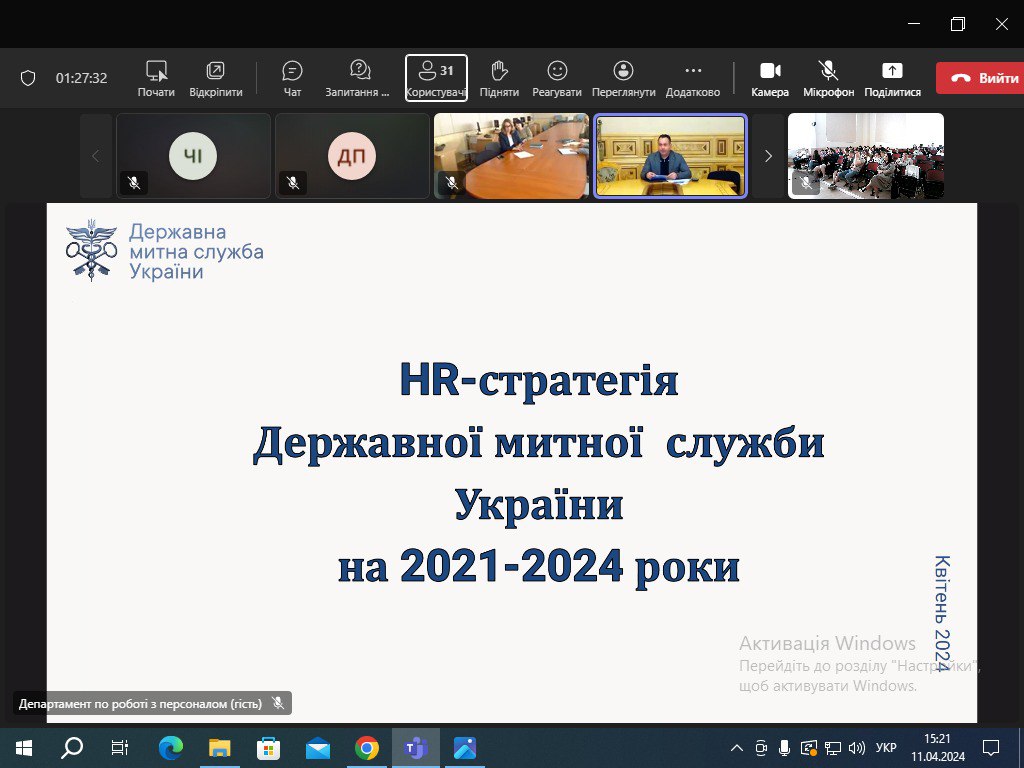Screen dimensions: 1024x768
Task: Switch input language via УКР indicator
Action: [x=885, y=748]
